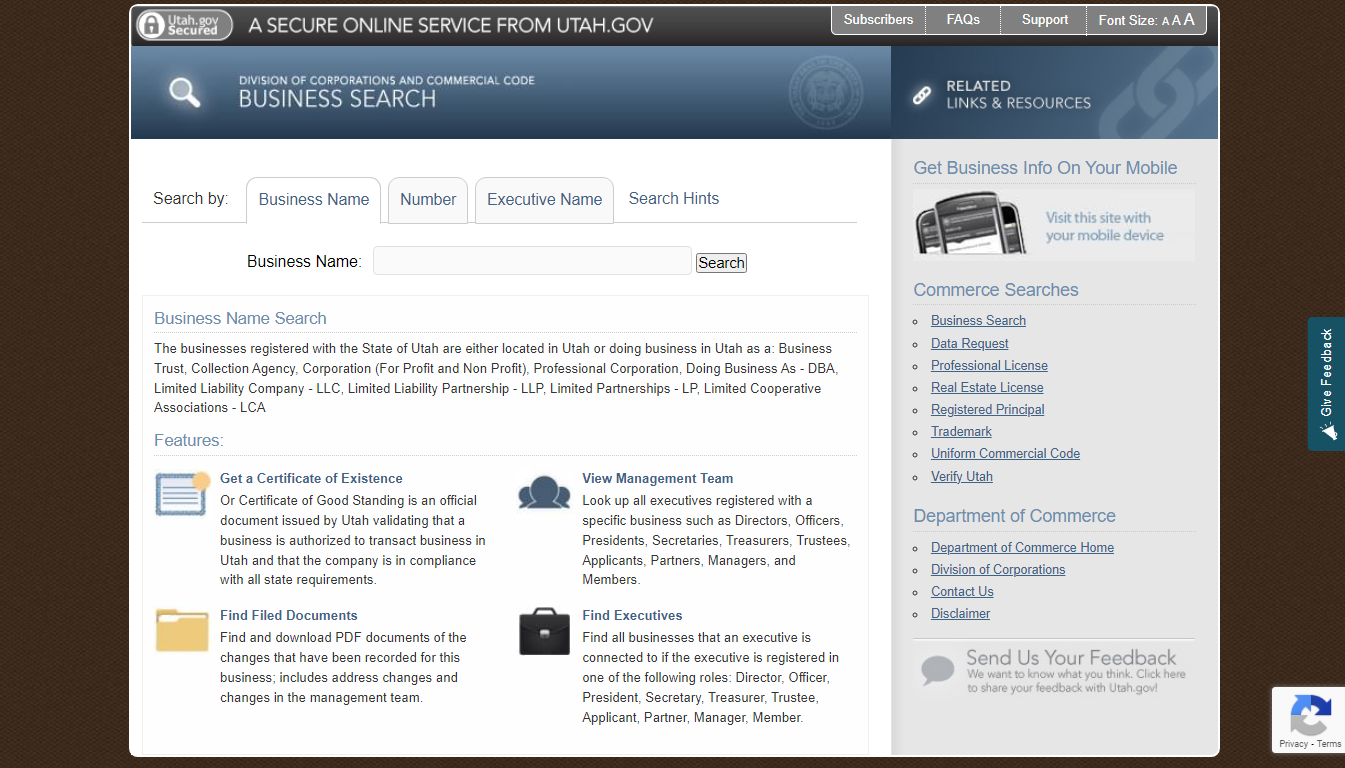
Task: Click the Division of Corporations Business Search title
Action: pos(386,92)
